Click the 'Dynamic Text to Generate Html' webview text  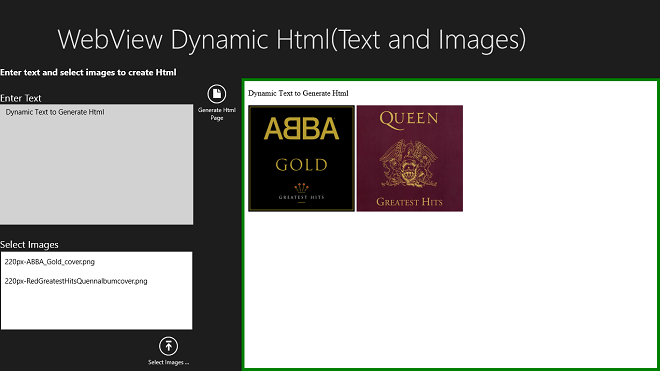click(x=298, y=93)
